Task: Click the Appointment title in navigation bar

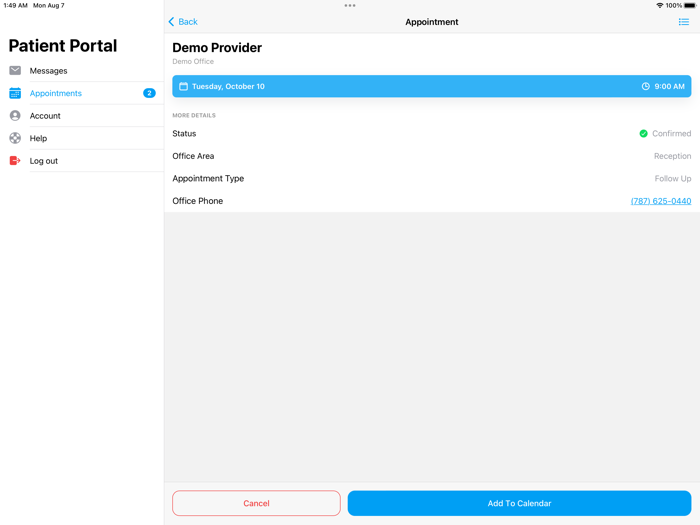Action: [432, 22]
